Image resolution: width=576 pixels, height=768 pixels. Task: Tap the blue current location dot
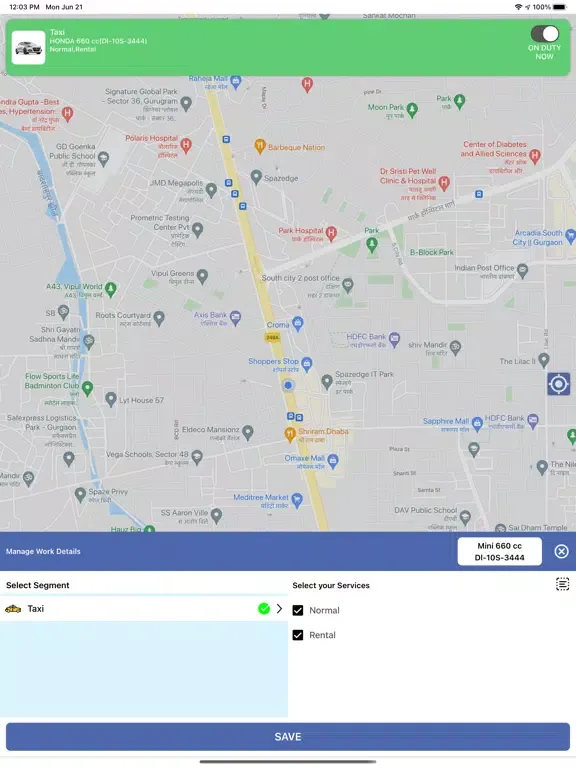[x=288, y=385]
